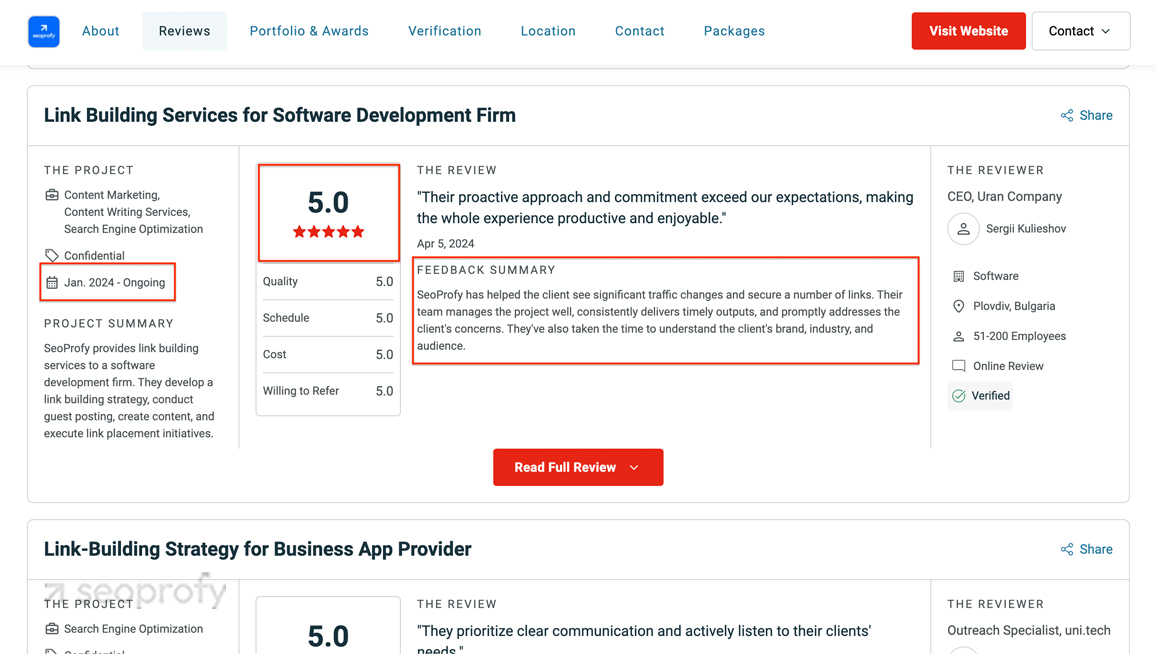Switch to the Location tab

[548, 31]
